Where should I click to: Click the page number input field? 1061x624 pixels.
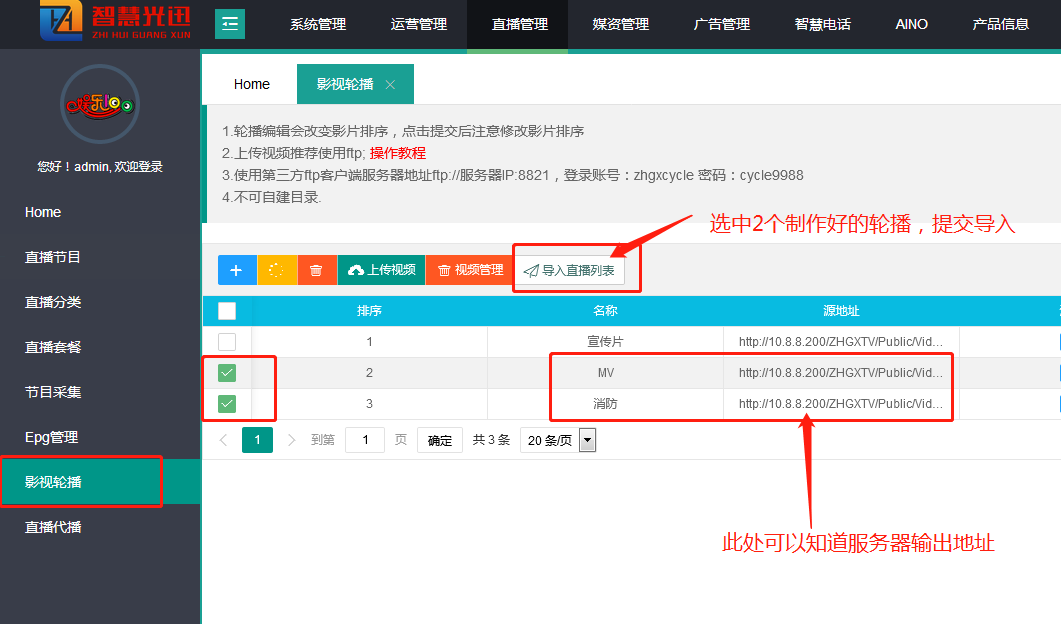click(x=365, y=440)
